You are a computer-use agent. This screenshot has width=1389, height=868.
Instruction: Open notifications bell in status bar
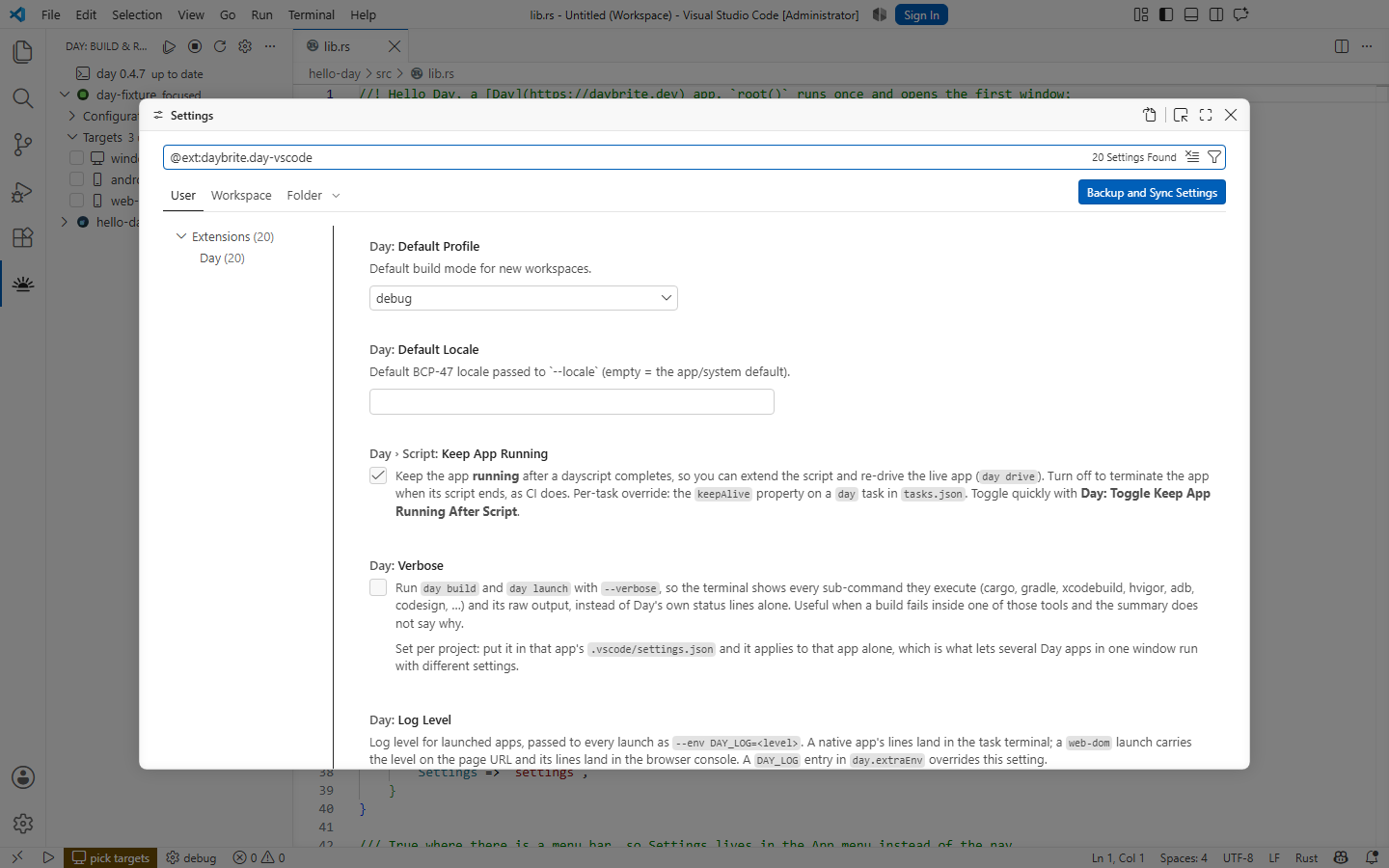1372,857
